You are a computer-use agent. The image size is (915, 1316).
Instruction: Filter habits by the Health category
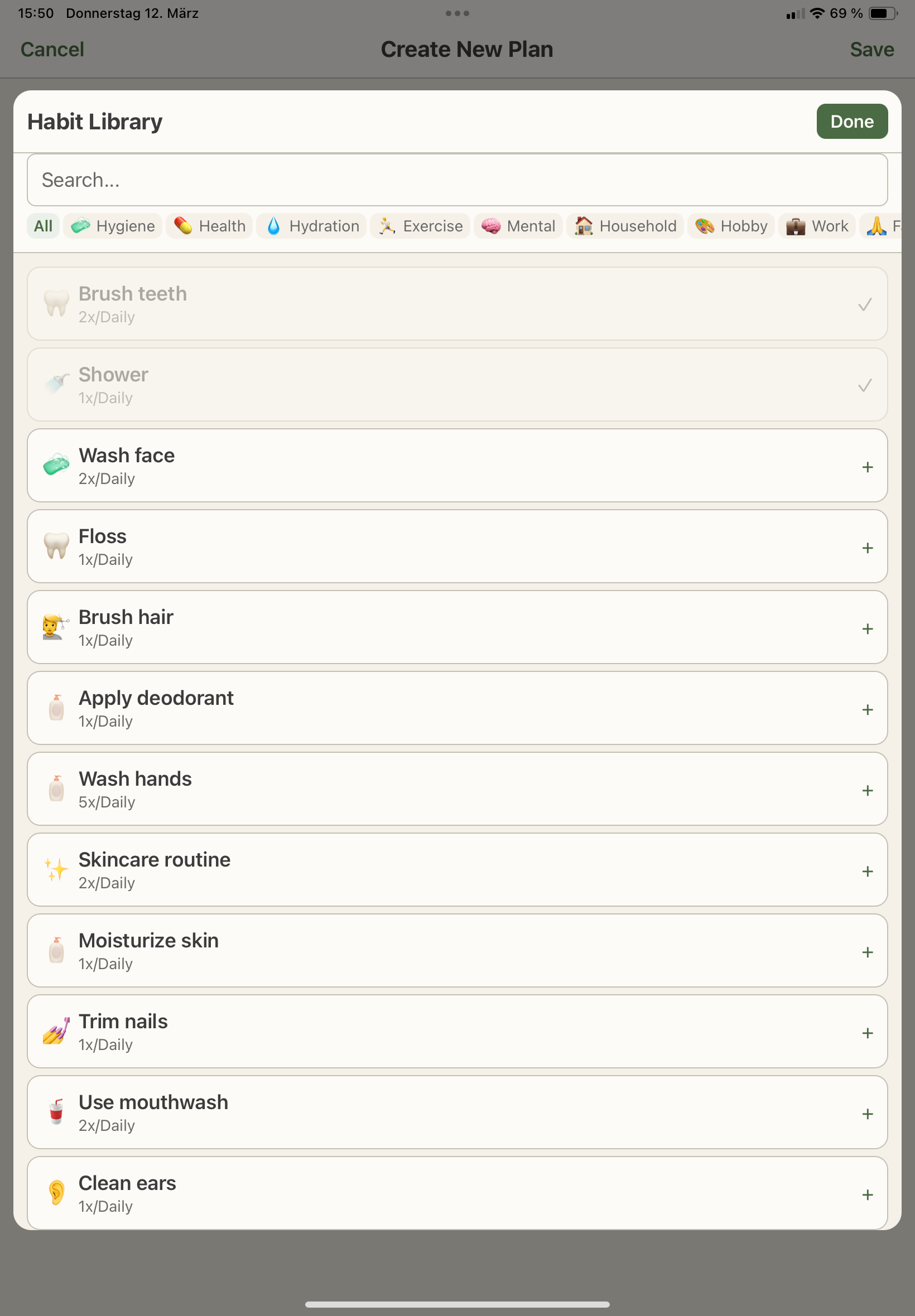coord(209,226)
